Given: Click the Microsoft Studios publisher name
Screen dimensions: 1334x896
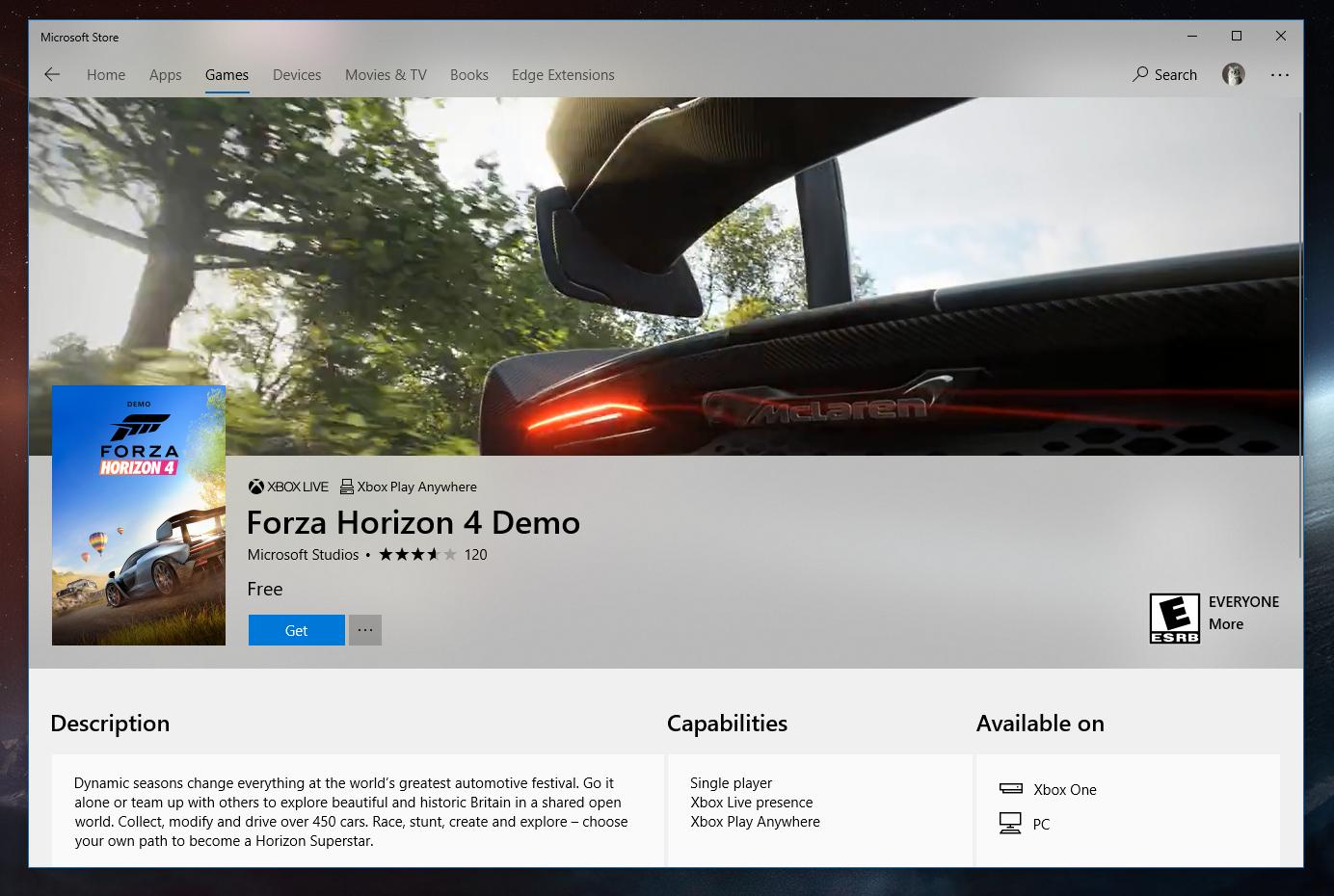Looking at the screenshot, I should tap(303, 555).
